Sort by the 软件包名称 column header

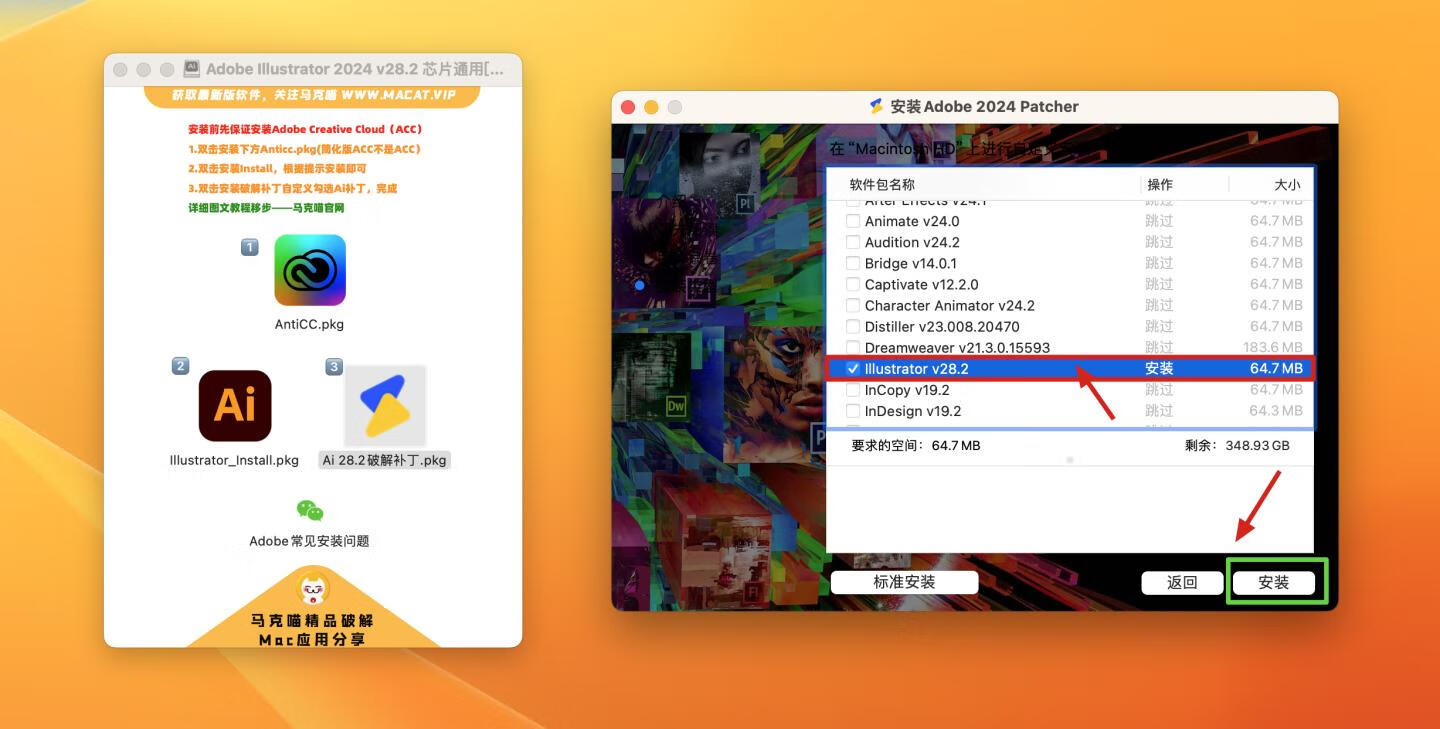[x=882, y=184]
